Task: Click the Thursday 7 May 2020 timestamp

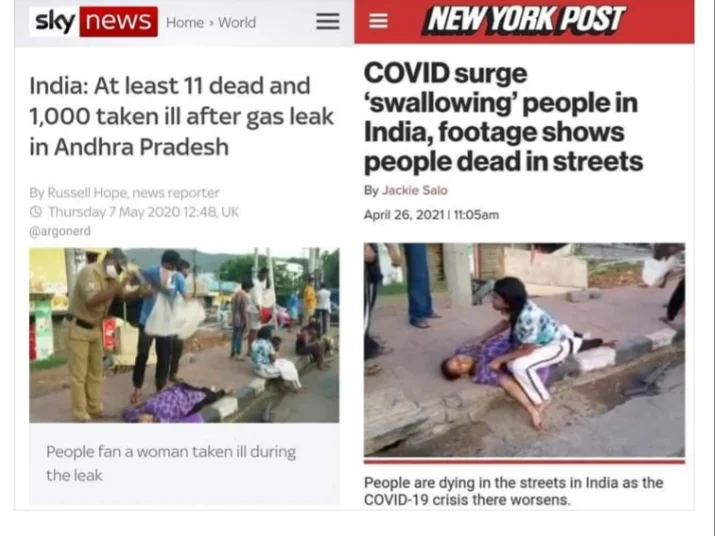Action: (144, 212)
